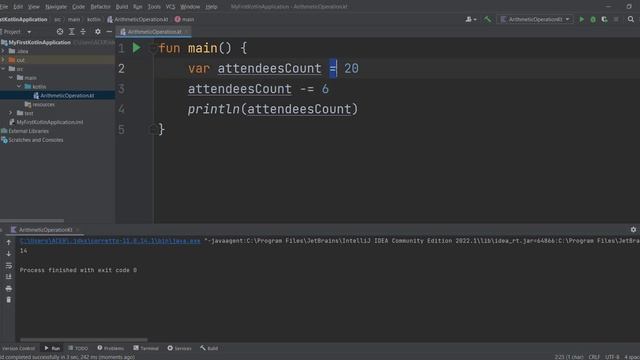Viewport: 640px width, 360px height.
Task: Hide the Project tool window
Action: [109, 31]
